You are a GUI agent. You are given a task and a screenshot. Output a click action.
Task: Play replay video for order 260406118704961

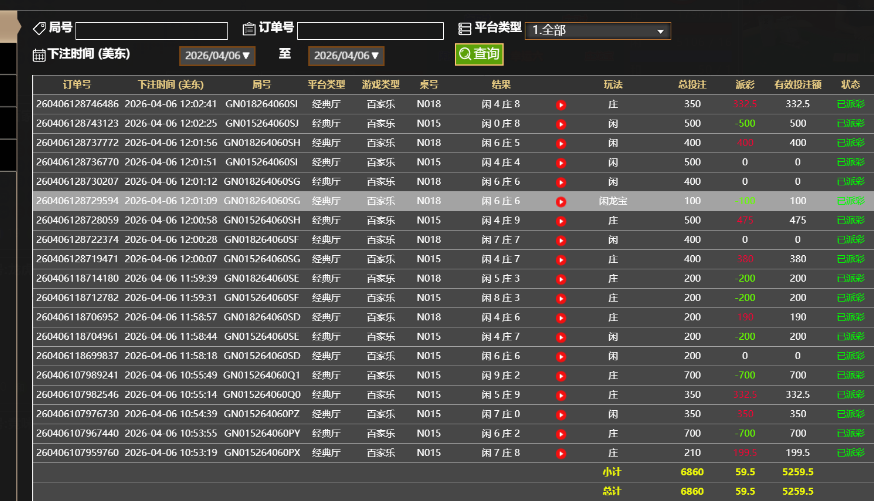tap(561, 337)
